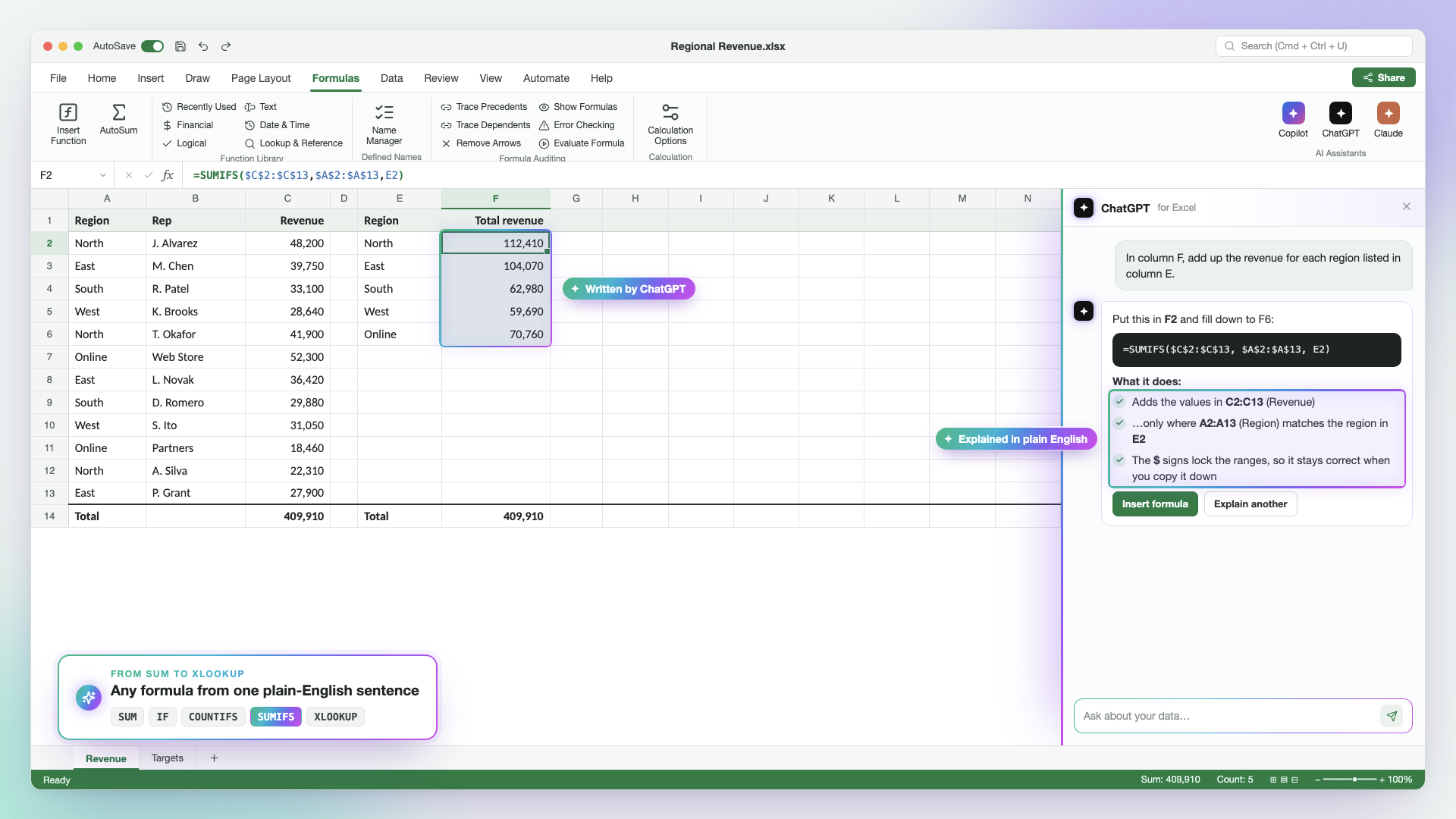Viewport: 1456px width, 819px height.
Task: Click the AutoSum sigma icon
Action: (x=119, y=112)
